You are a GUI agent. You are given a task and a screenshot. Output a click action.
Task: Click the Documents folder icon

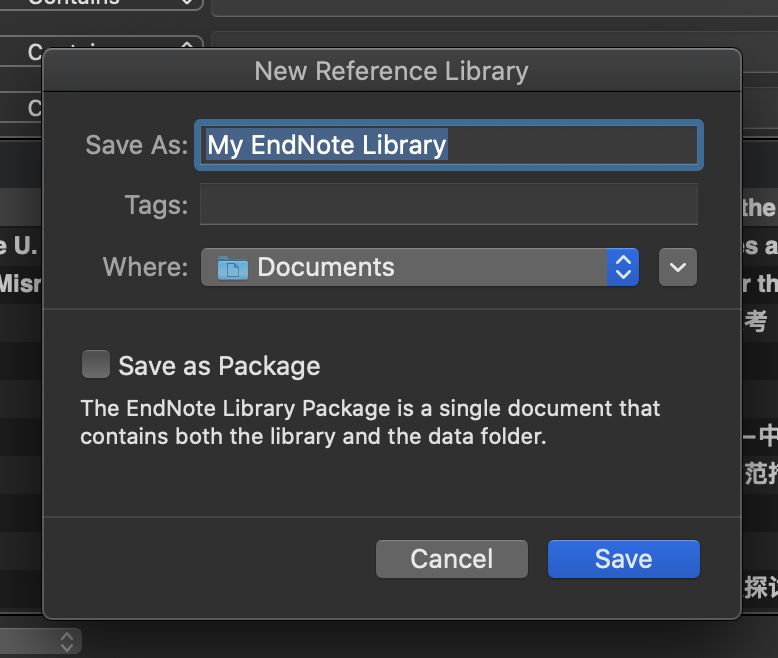[233, 267]
